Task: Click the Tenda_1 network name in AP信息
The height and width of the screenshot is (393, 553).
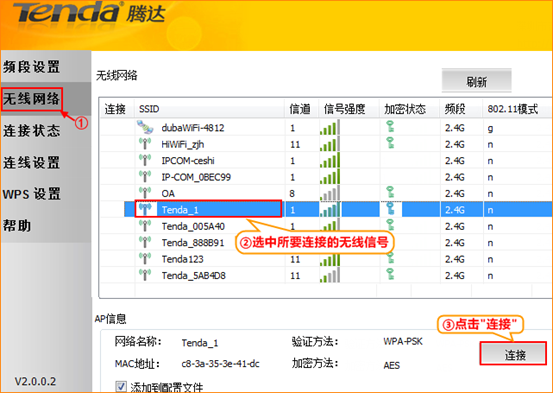Action: point(200,343)
